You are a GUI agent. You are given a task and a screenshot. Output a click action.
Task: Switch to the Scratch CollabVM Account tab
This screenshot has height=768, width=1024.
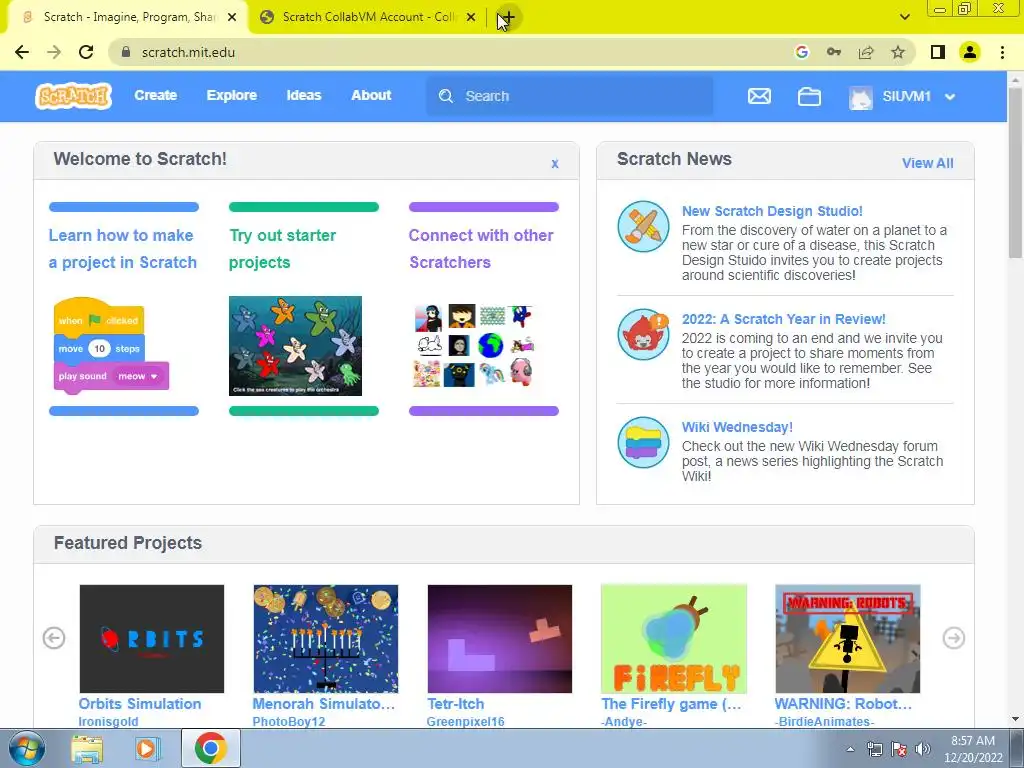pos(368,18)
